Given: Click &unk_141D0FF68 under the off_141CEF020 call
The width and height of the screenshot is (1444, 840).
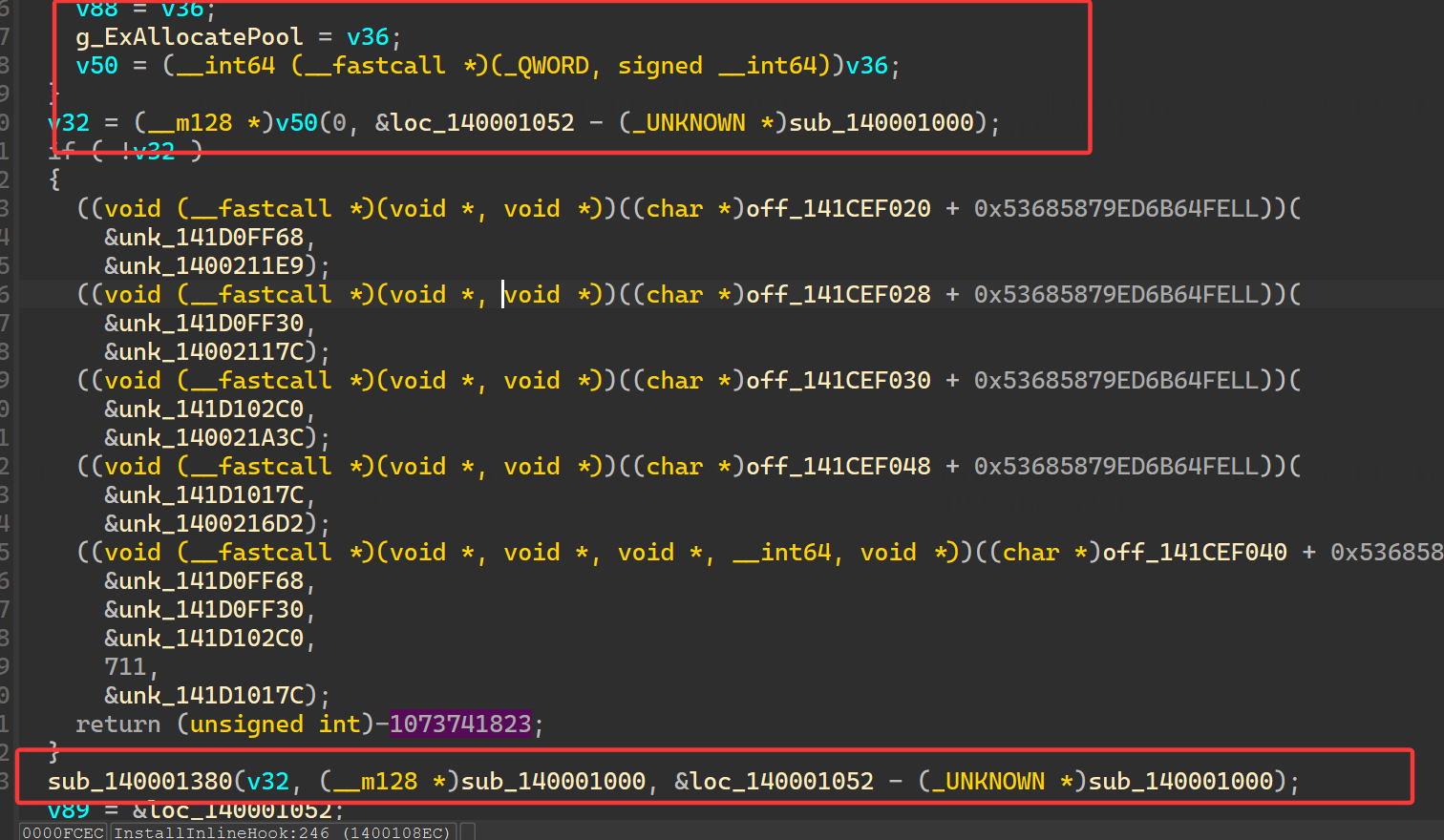Looking at the screenshot, I should pyautogui.click(x=203, y=238).
